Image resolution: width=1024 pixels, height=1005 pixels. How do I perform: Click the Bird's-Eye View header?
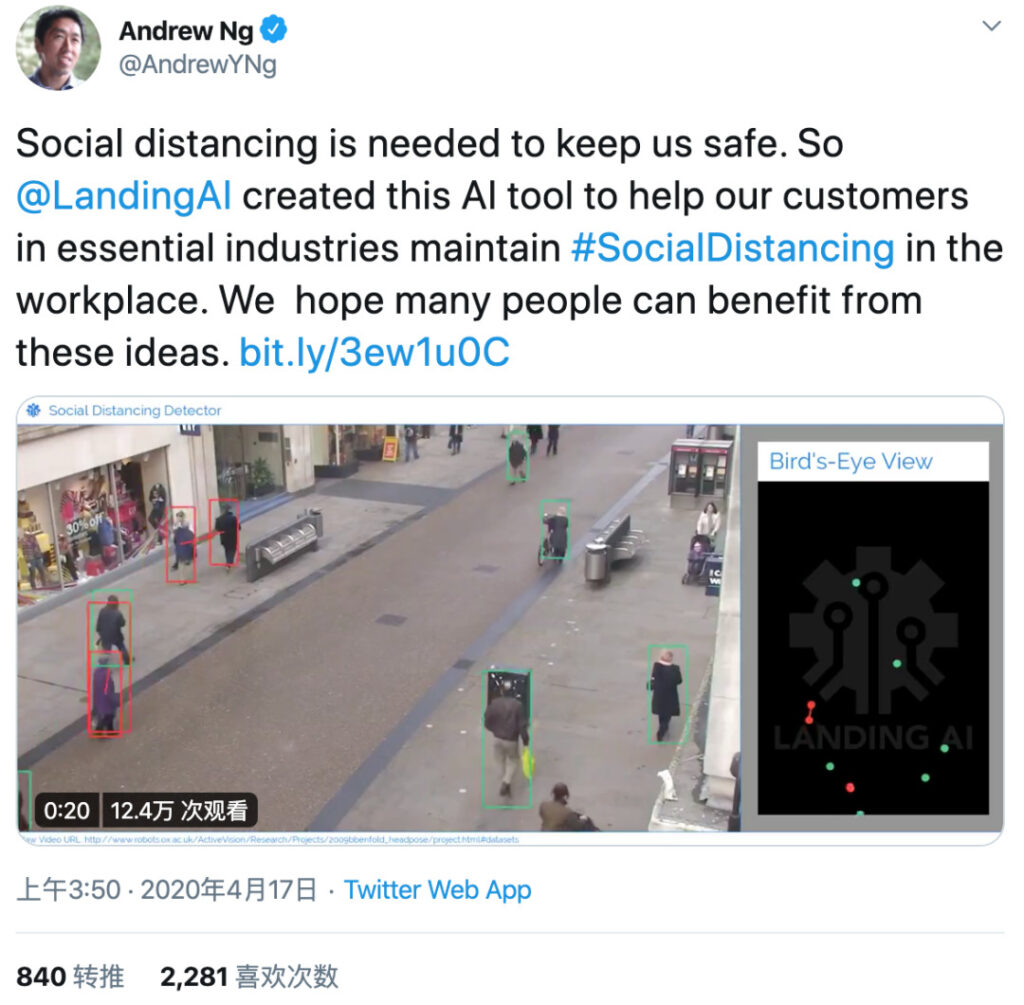(850, 461)
